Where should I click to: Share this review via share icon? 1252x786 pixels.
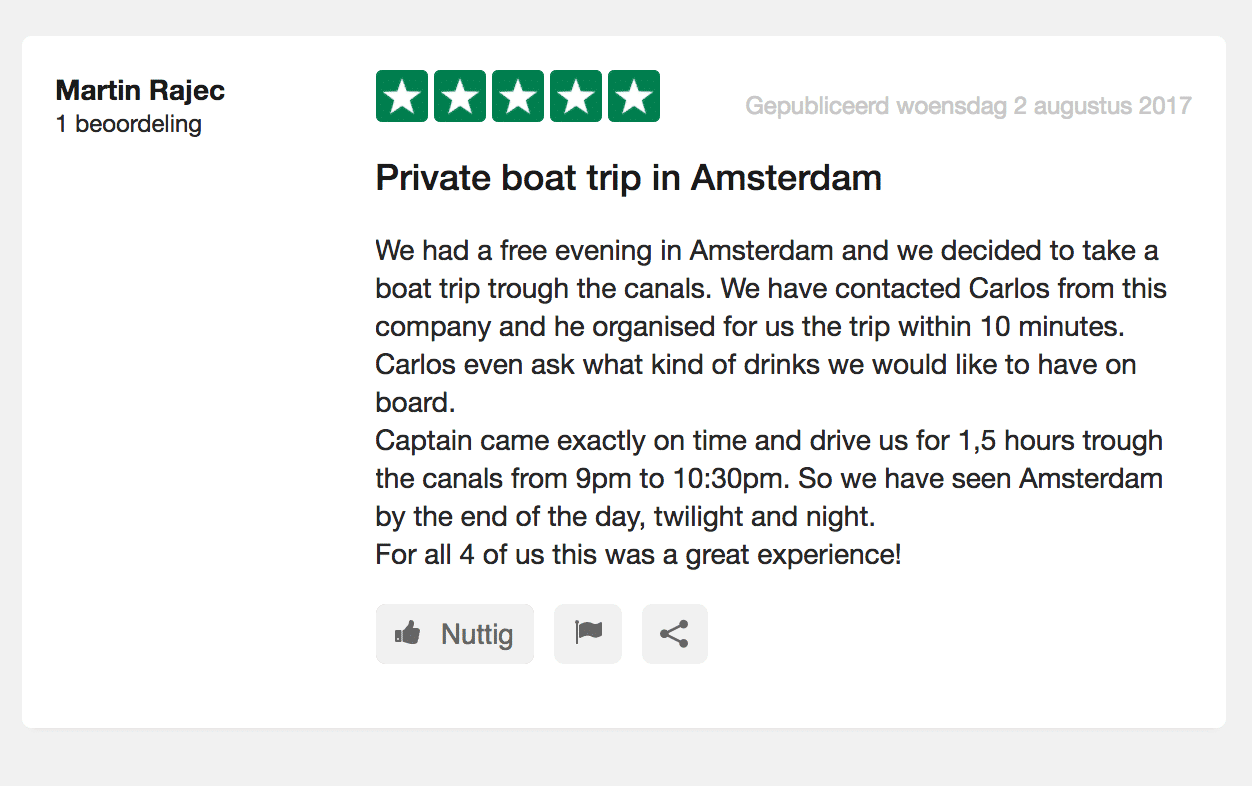pyautogui.click(x=674, y=634)
